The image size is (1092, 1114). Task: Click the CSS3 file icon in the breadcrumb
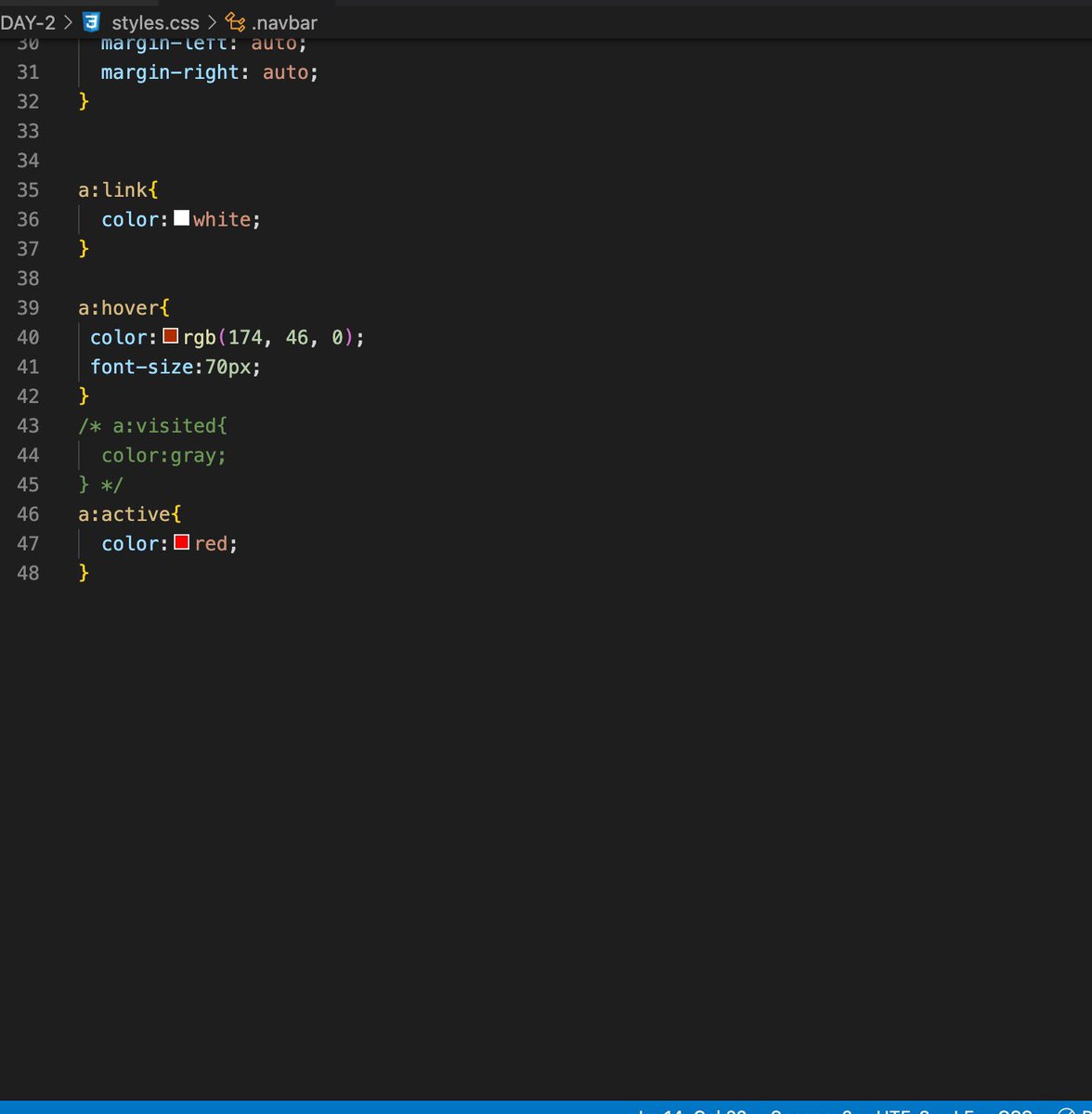click(93, 22)
